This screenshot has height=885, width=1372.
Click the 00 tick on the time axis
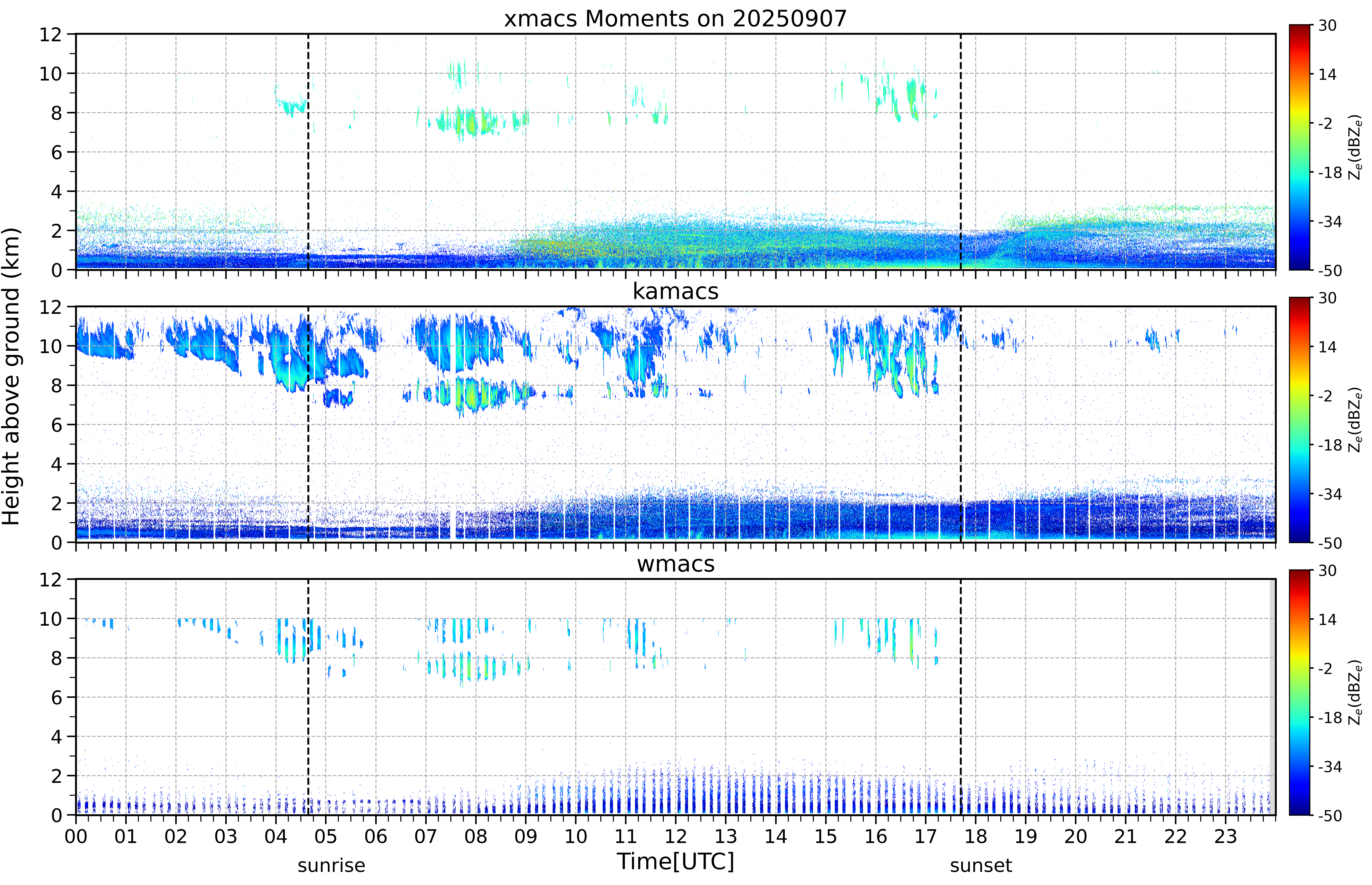76,836
